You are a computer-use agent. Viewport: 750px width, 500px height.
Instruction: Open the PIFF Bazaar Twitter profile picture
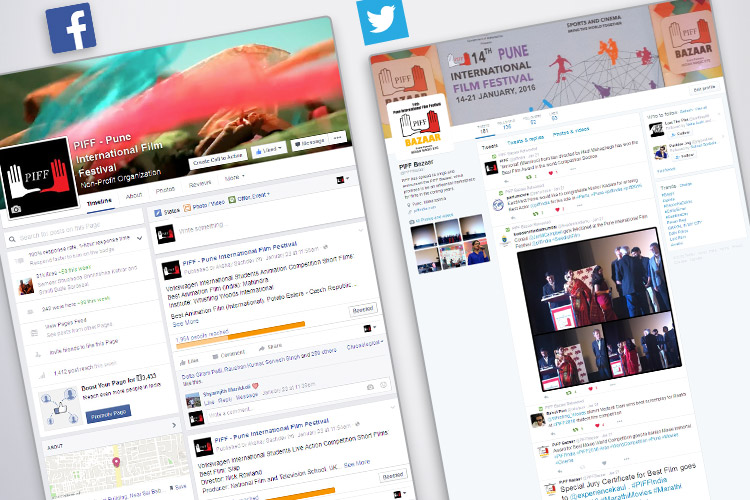point(420,124)
